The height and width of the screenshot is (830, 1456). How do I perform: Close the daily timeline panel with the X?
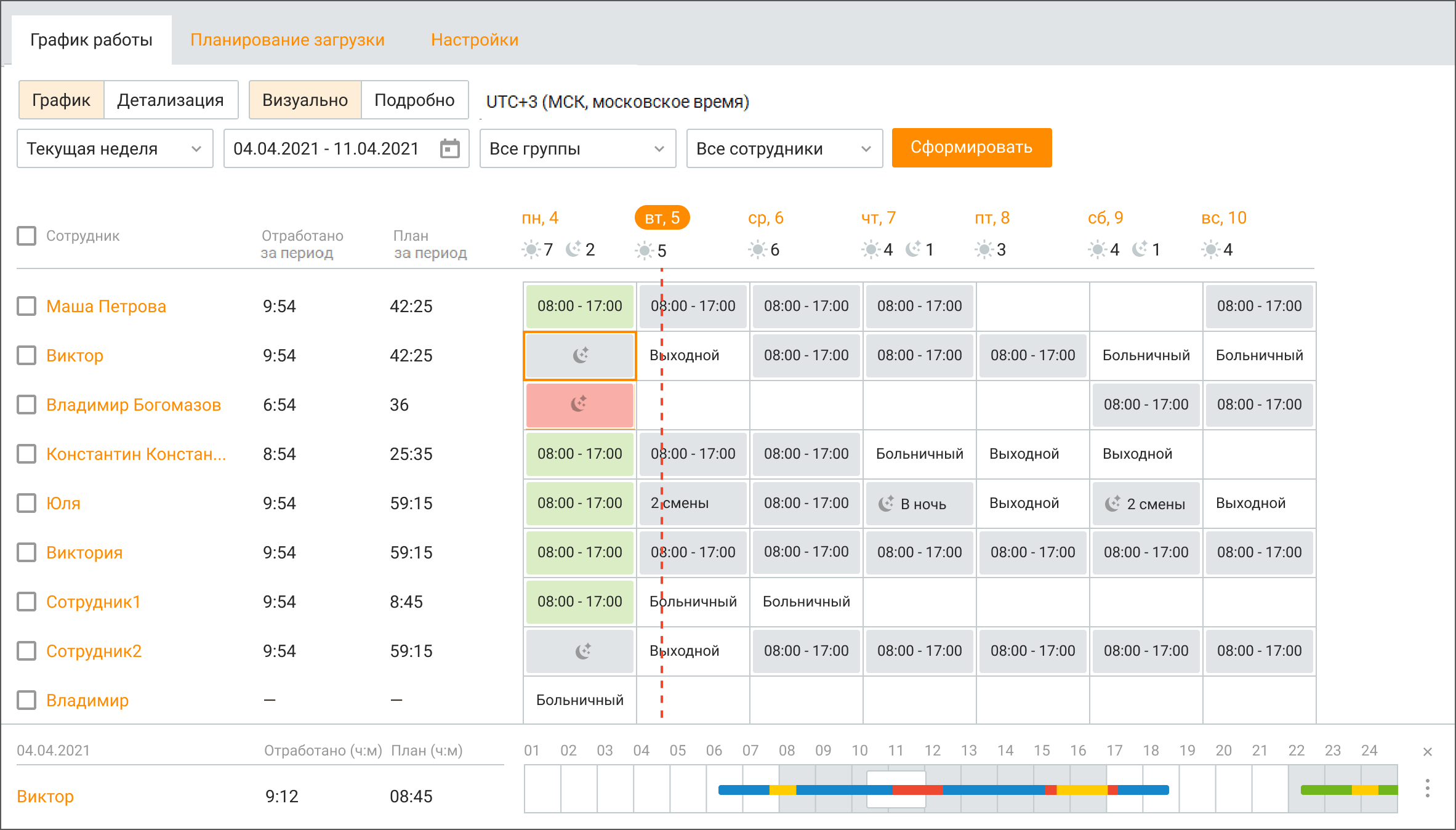[1428, 751]
